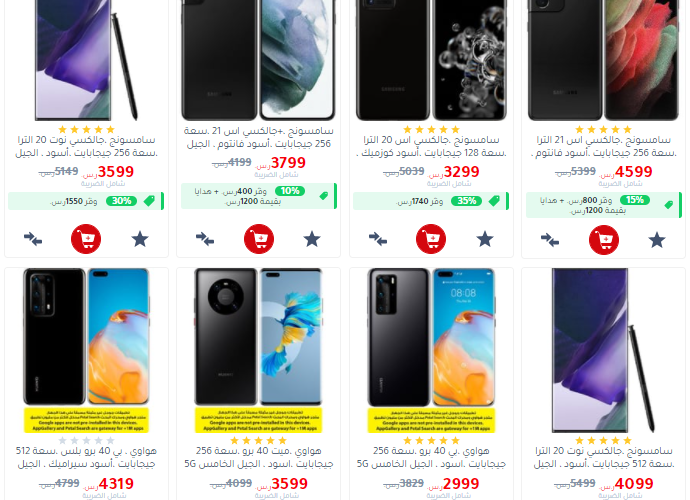Compare the Galaxy S21 Ultra priced 4599
Image resolution: width=690 pixels, height=500 pixels.
(550, 240)
